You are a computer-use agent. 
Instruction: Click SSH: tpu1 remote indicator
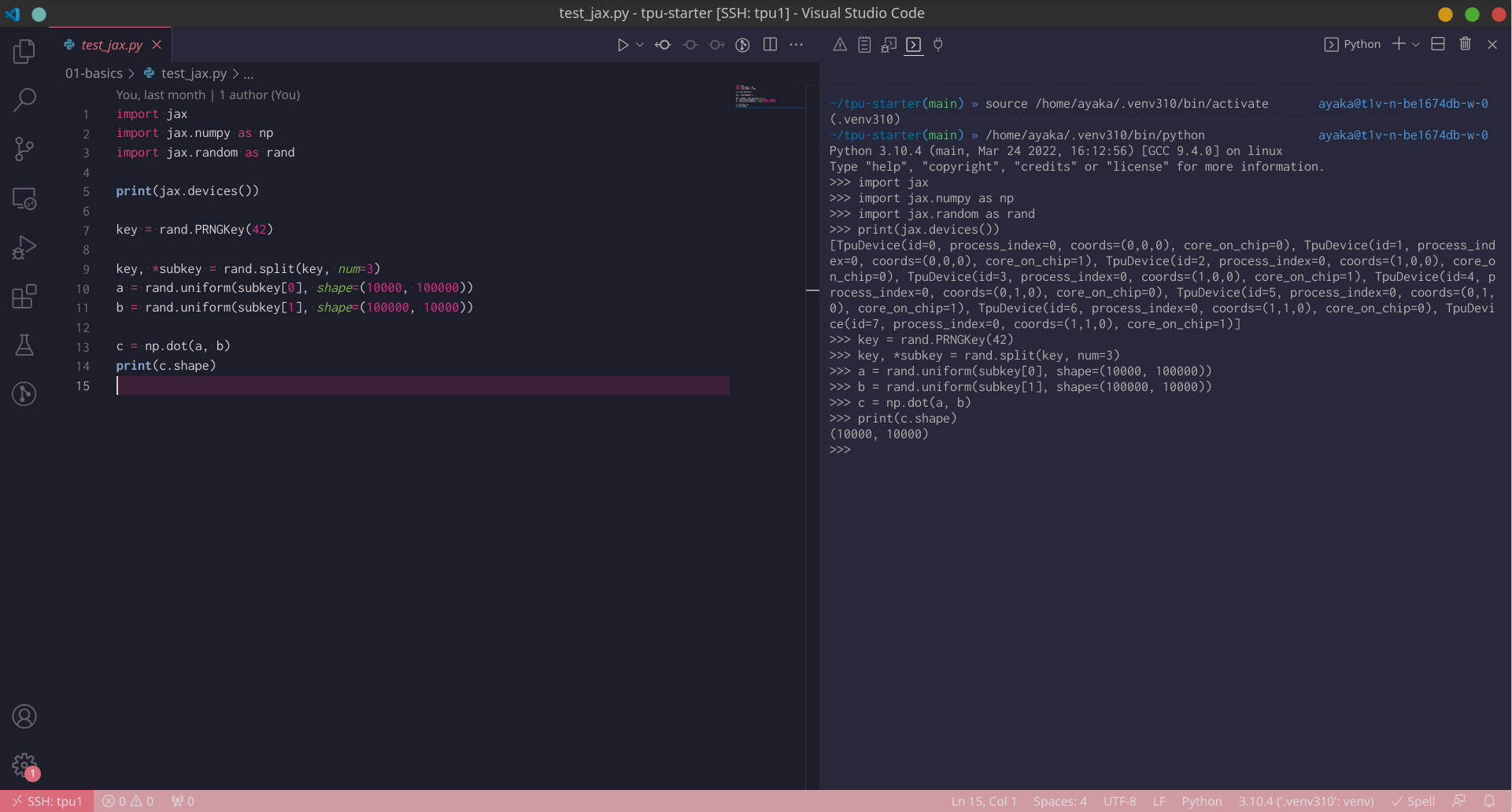click(x=47, y=801)
